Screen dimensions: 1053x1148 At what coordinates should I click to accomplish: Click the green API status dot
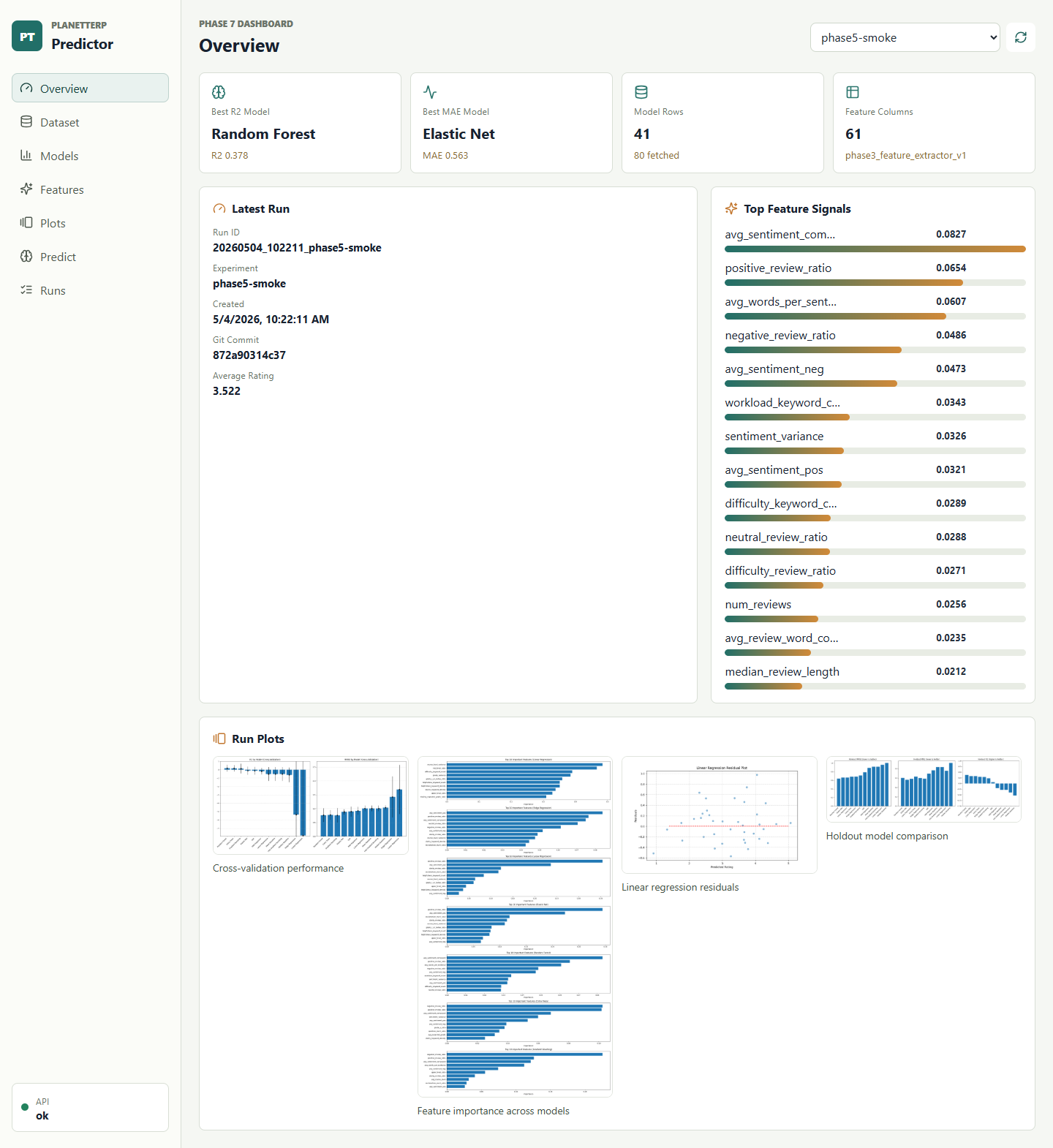click(25, 1107)
